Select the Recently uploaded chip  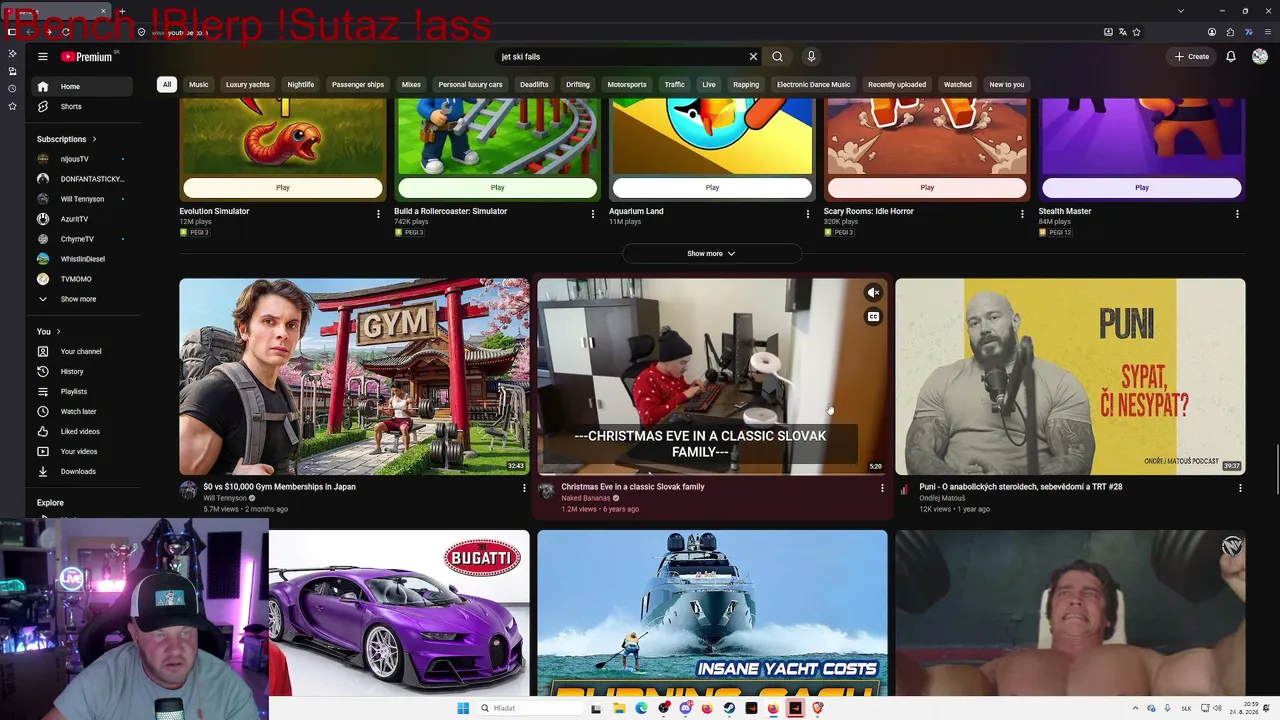[x=897, y=85]
